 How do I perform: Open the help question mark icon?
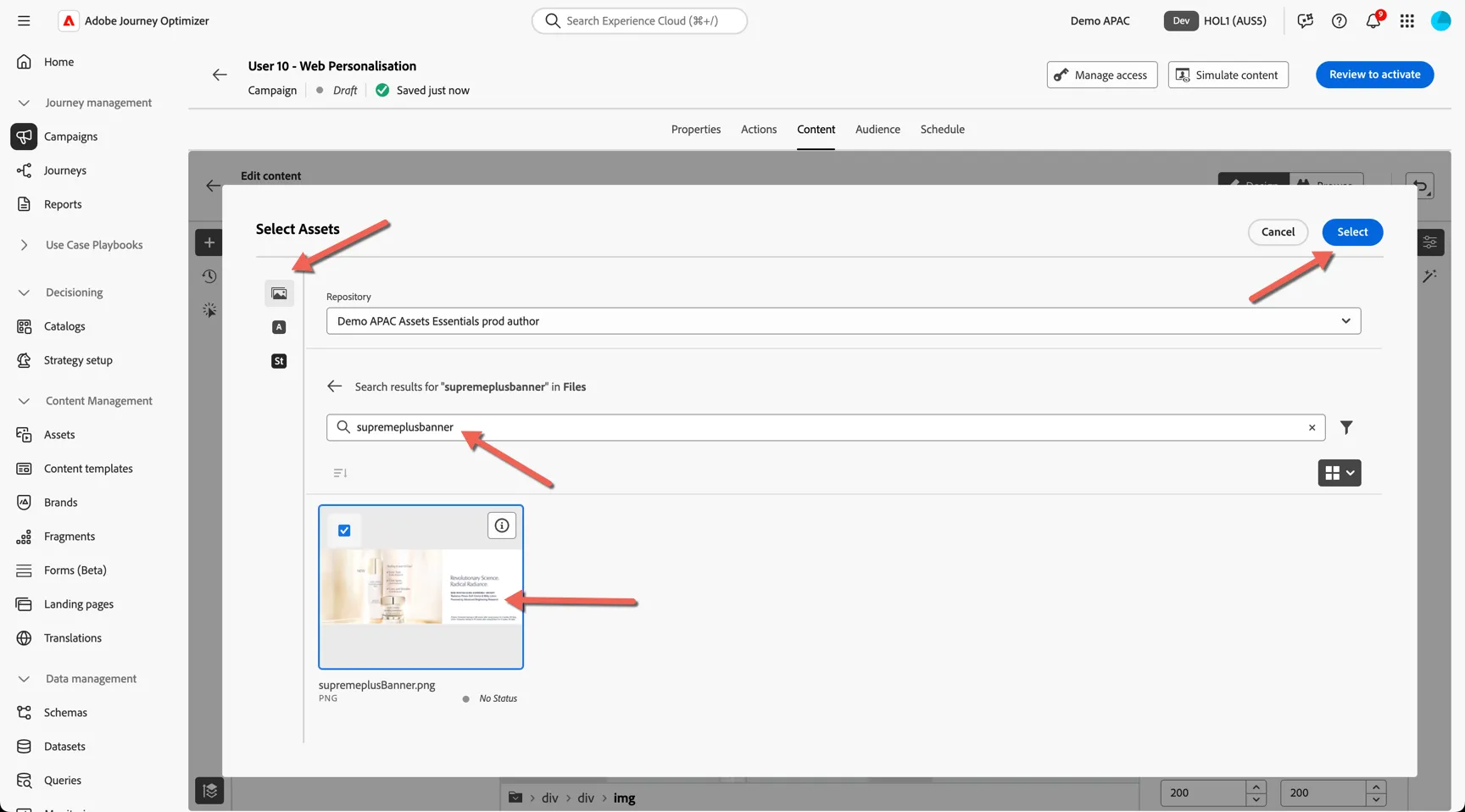1340,20
